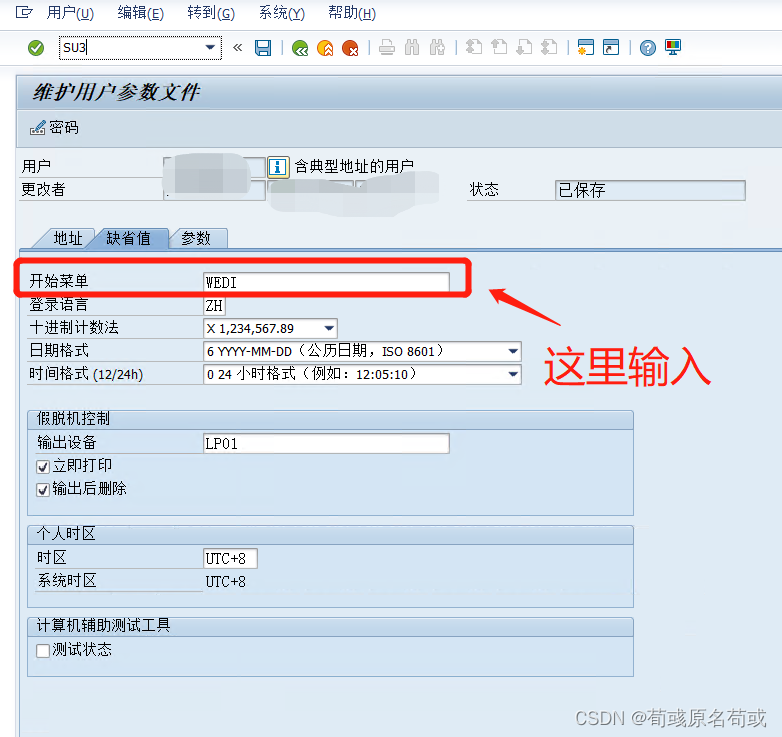This screenshot has height=737, width=782.
Task: Jump to Last Page icon
Action: click(x=549, y=48)
